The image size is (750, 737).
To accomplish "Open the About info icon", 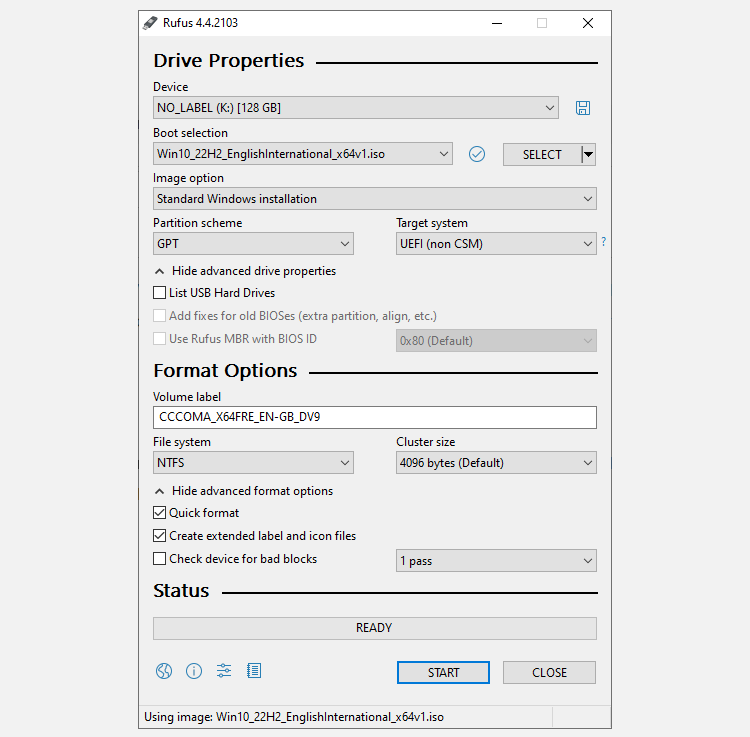I will [x=194, y=671].
